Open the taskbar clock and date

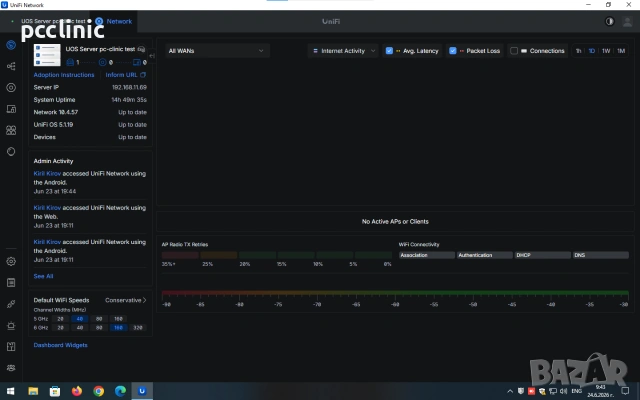coord(600,391)
